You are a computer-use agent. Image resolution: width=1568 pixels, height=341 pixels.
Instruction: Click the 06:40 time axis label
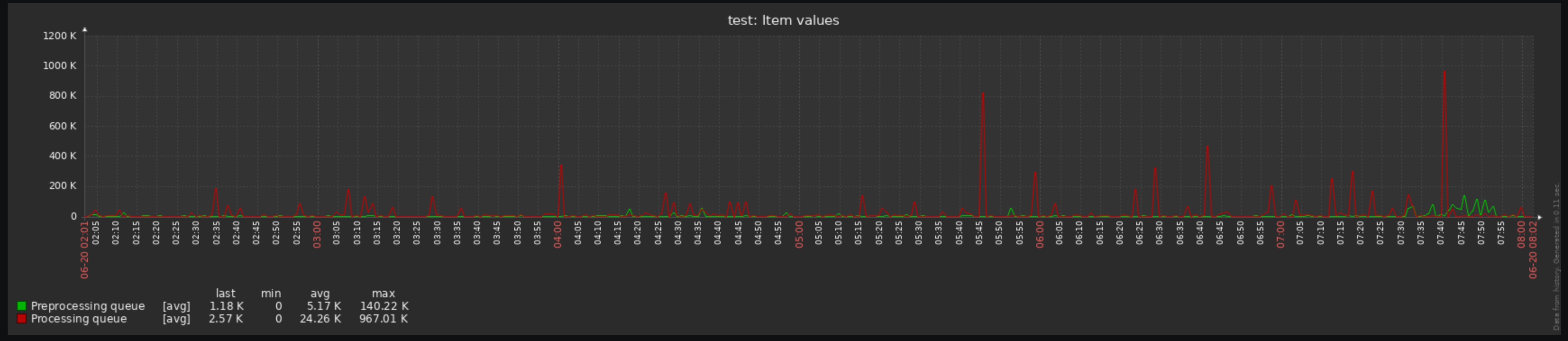point(1200,233)
